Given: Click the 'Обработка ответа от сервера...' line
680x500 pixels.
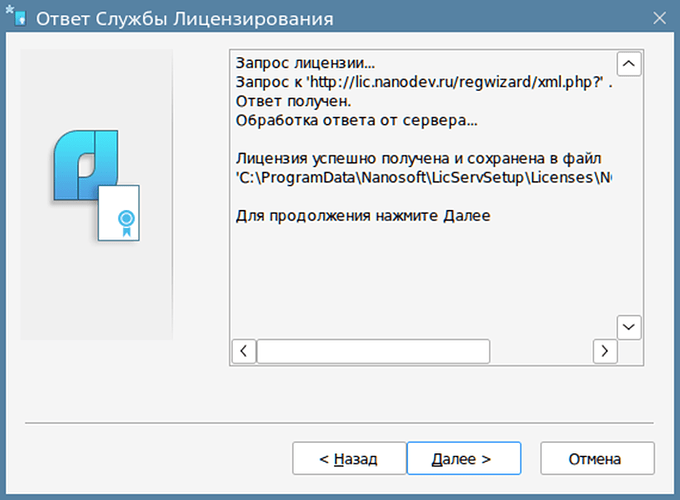Looking at the screenshot, I should 356,121.
